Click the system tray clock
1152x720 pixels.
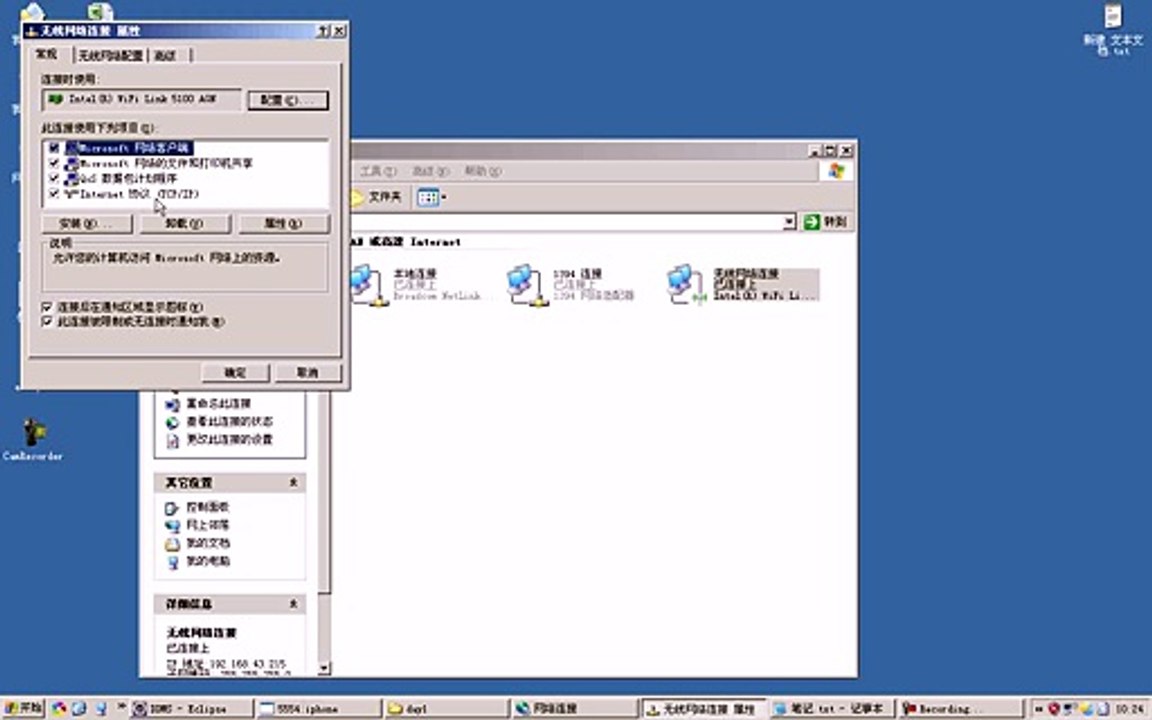1130,710
